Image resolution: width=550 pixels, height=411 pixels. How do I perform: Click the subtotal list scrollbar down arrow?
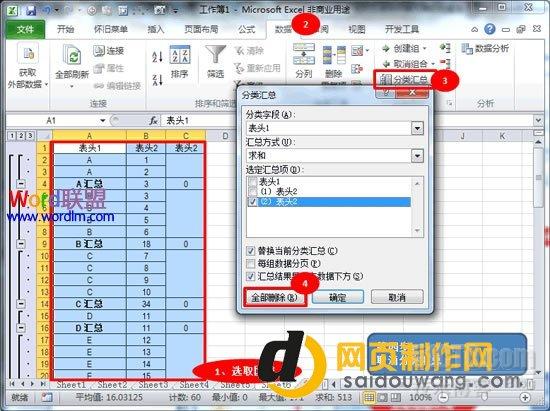pos(417,231)
